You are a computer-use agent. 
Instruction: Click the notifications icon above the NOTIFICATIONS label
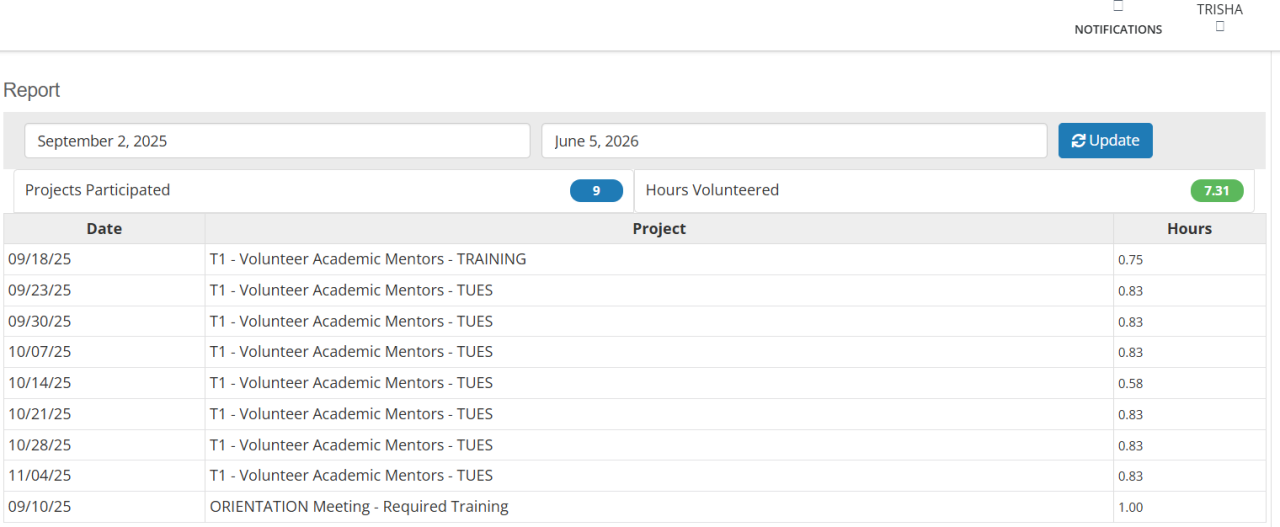1118,7
